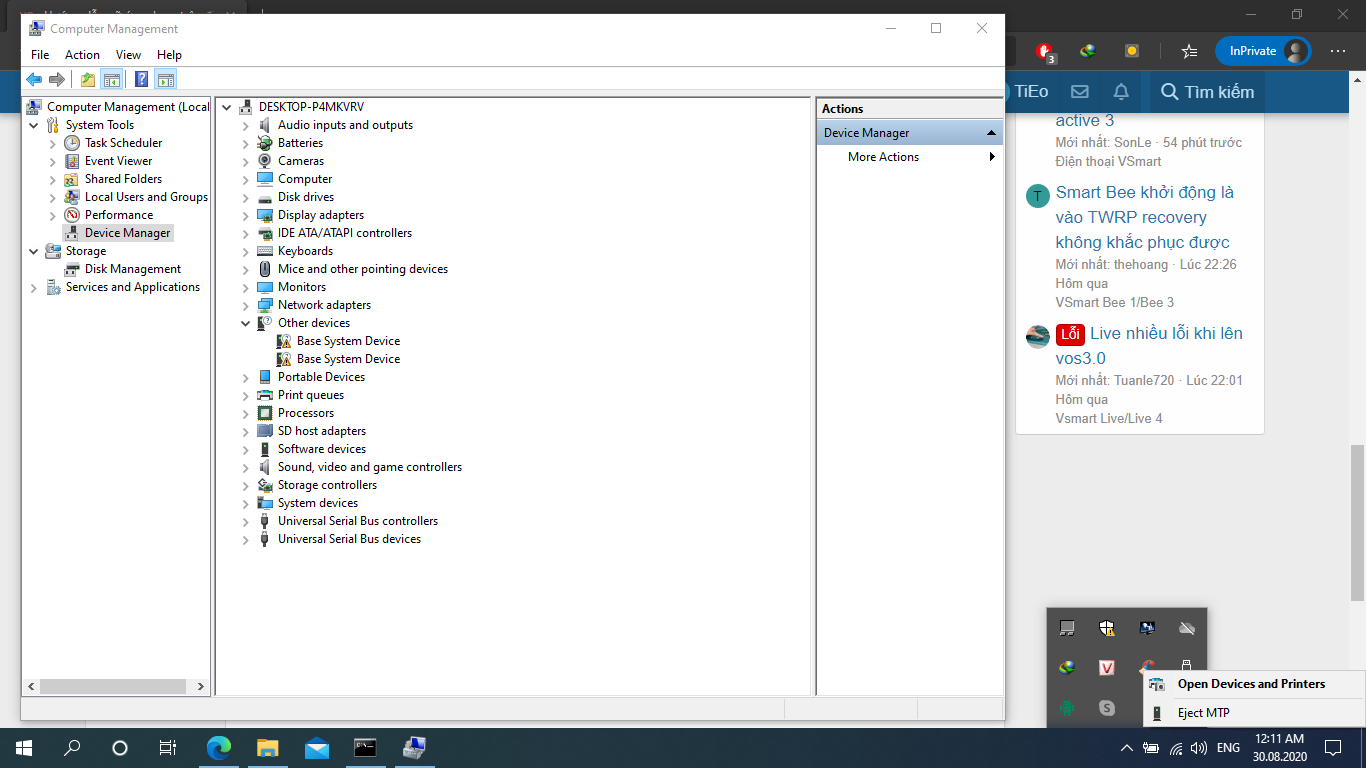Click the Windows Security shield tray icon
This screenshot has height=768, width=1366.
(1106, 628)
